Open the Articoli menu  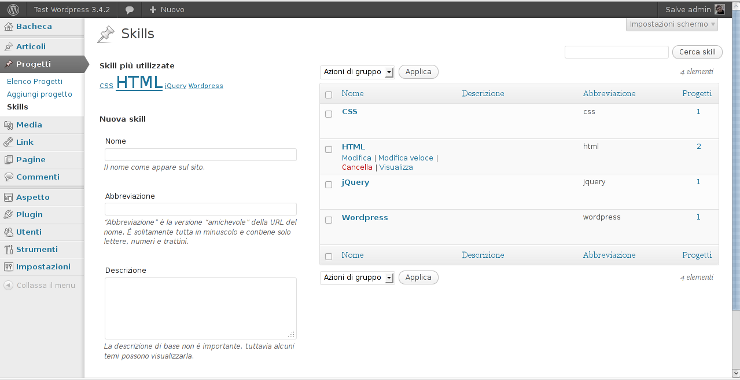pyautogui.click(x=31, y=47)
